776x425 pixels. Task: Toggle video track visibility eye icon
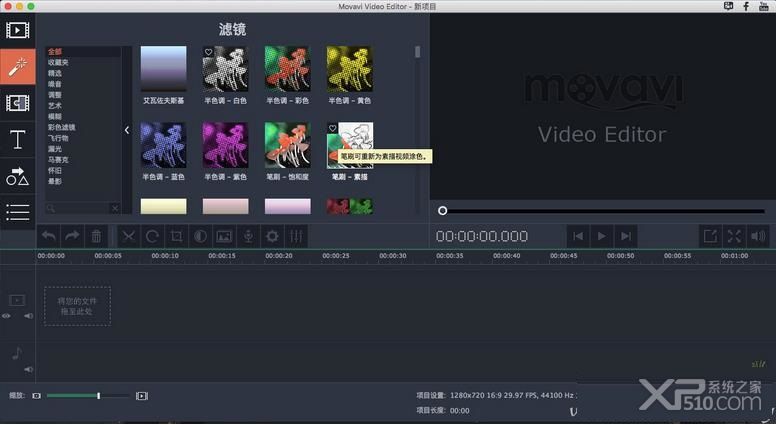tap(6, 316)
